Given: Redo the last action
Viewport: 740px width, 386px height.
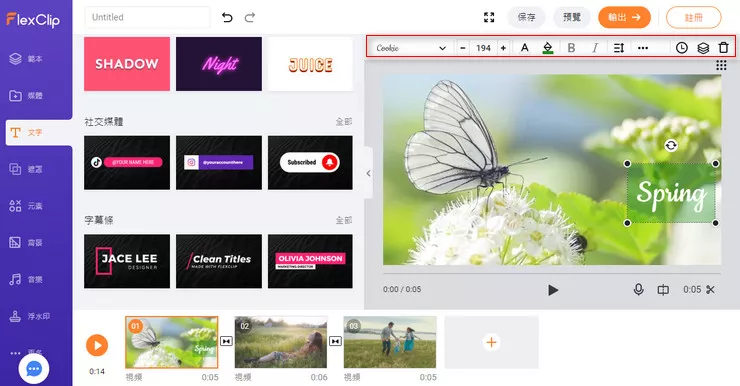Looking at the screenshot, I should click(250, 17).
